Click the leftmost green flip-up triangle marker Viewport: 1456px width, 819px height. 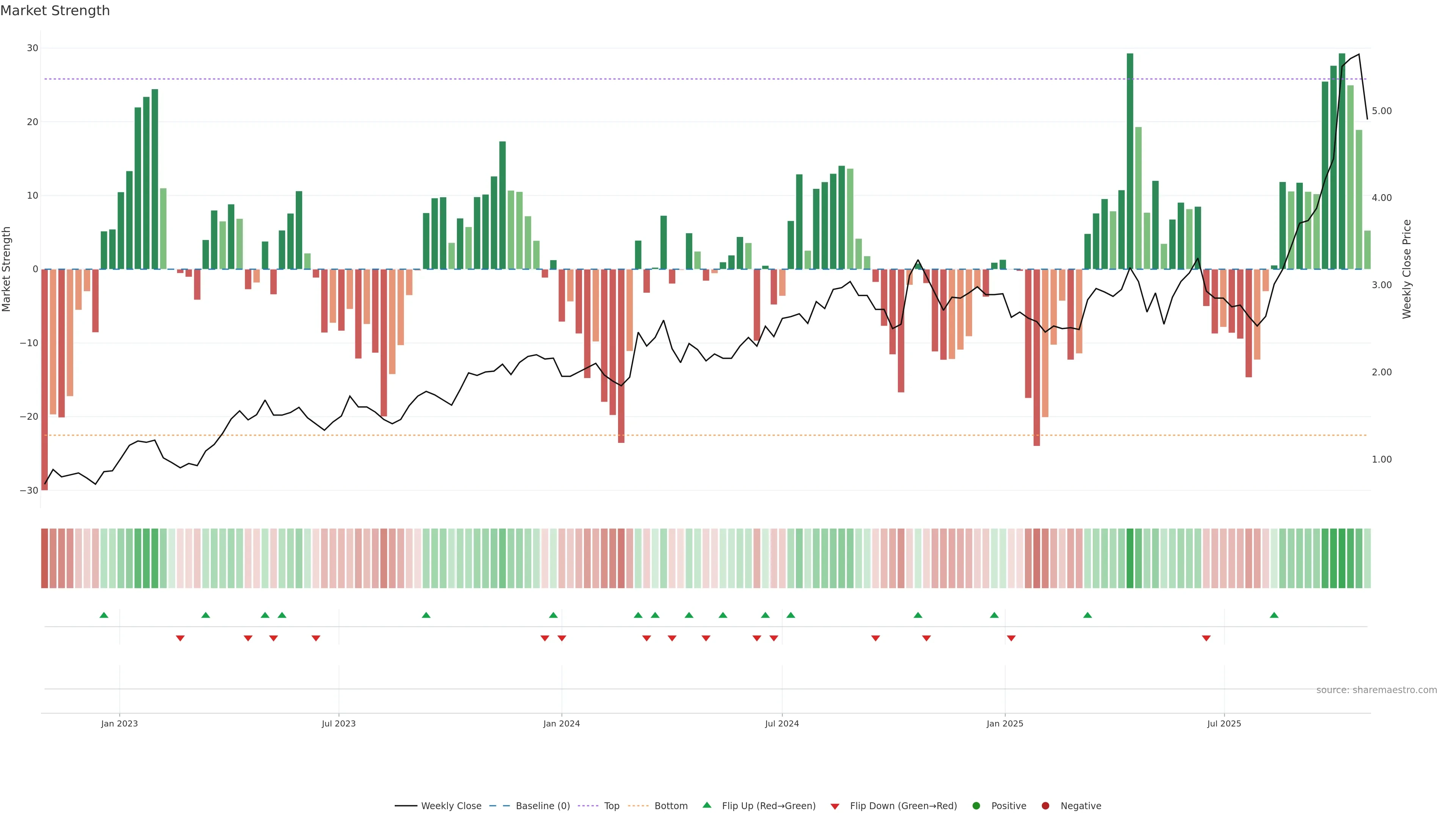click(x=104, y=615)
